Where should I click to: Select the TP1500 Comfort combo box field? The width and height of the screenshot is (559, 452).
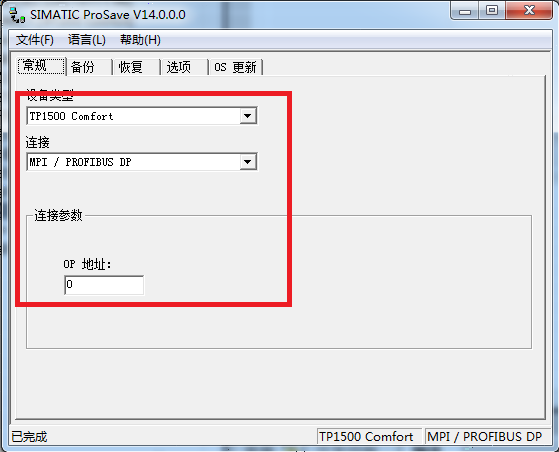coord(142,116)
